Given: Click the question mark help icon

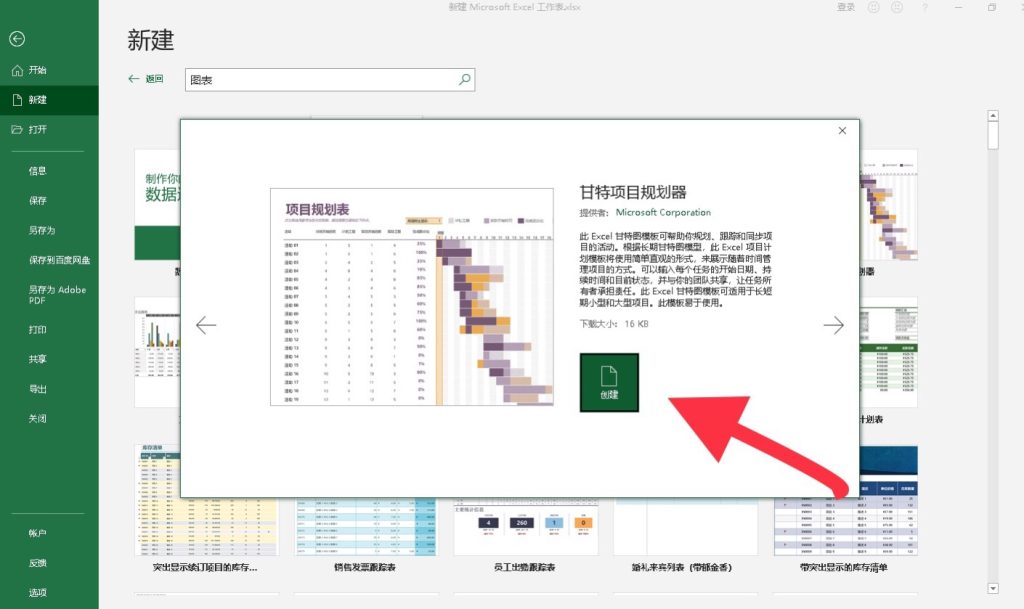Looking at the screenshot, I should [x=925, y=7].
